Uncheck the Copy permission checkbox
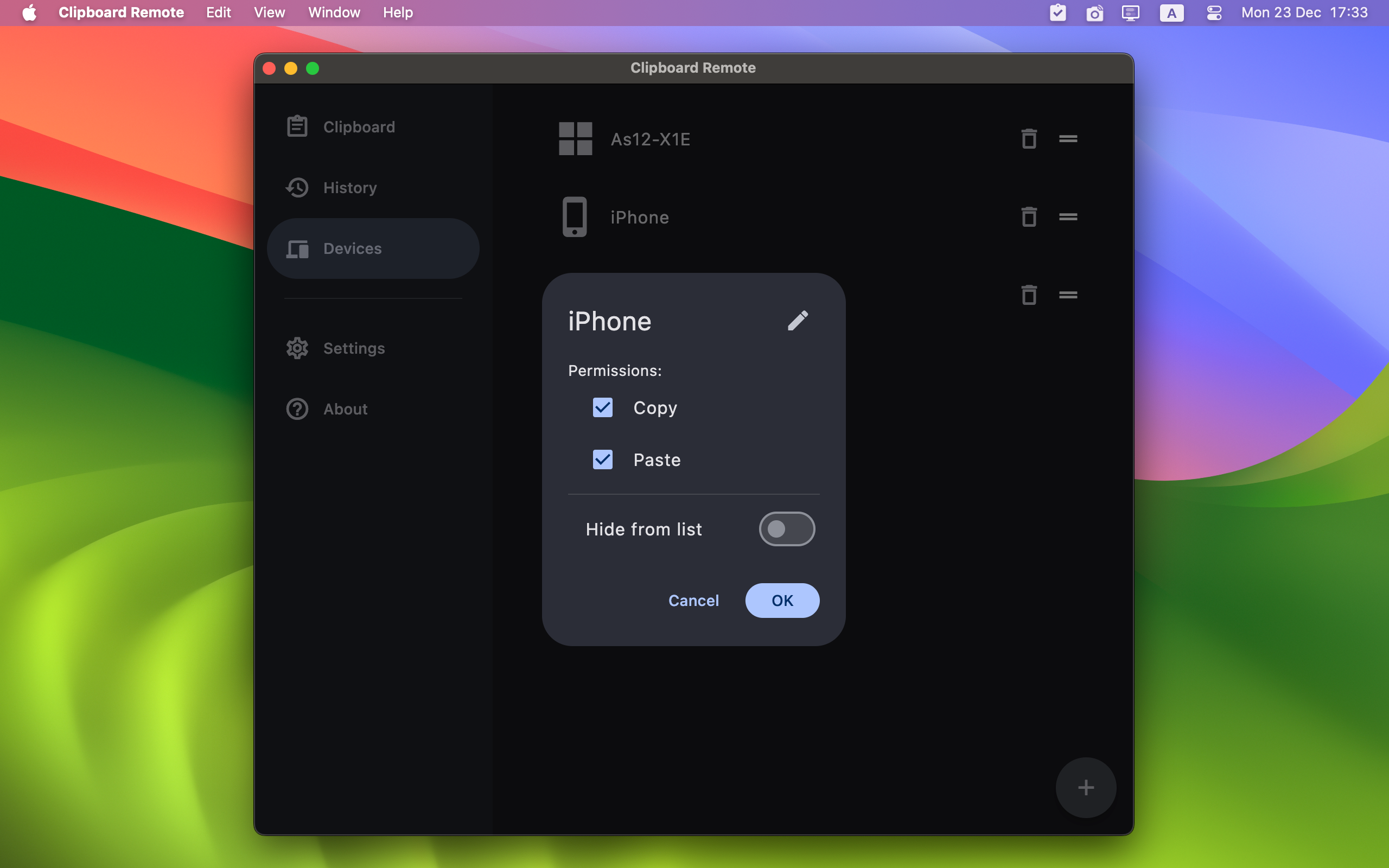Viewport: 1389px width, 868px height. pos(603,407)
